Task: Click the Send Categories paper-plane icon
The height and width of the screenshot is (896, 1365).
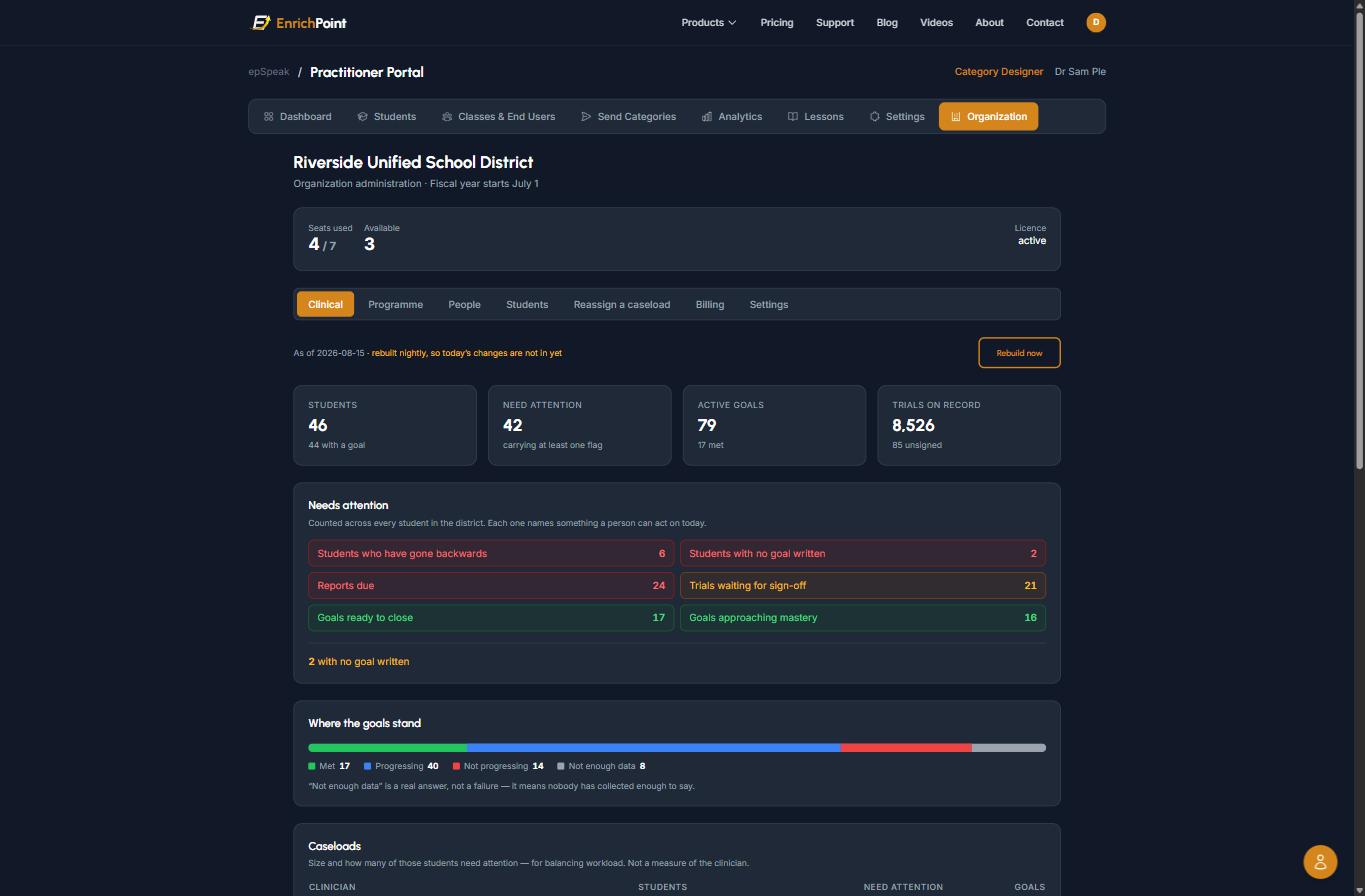Action: pos(586,117)
